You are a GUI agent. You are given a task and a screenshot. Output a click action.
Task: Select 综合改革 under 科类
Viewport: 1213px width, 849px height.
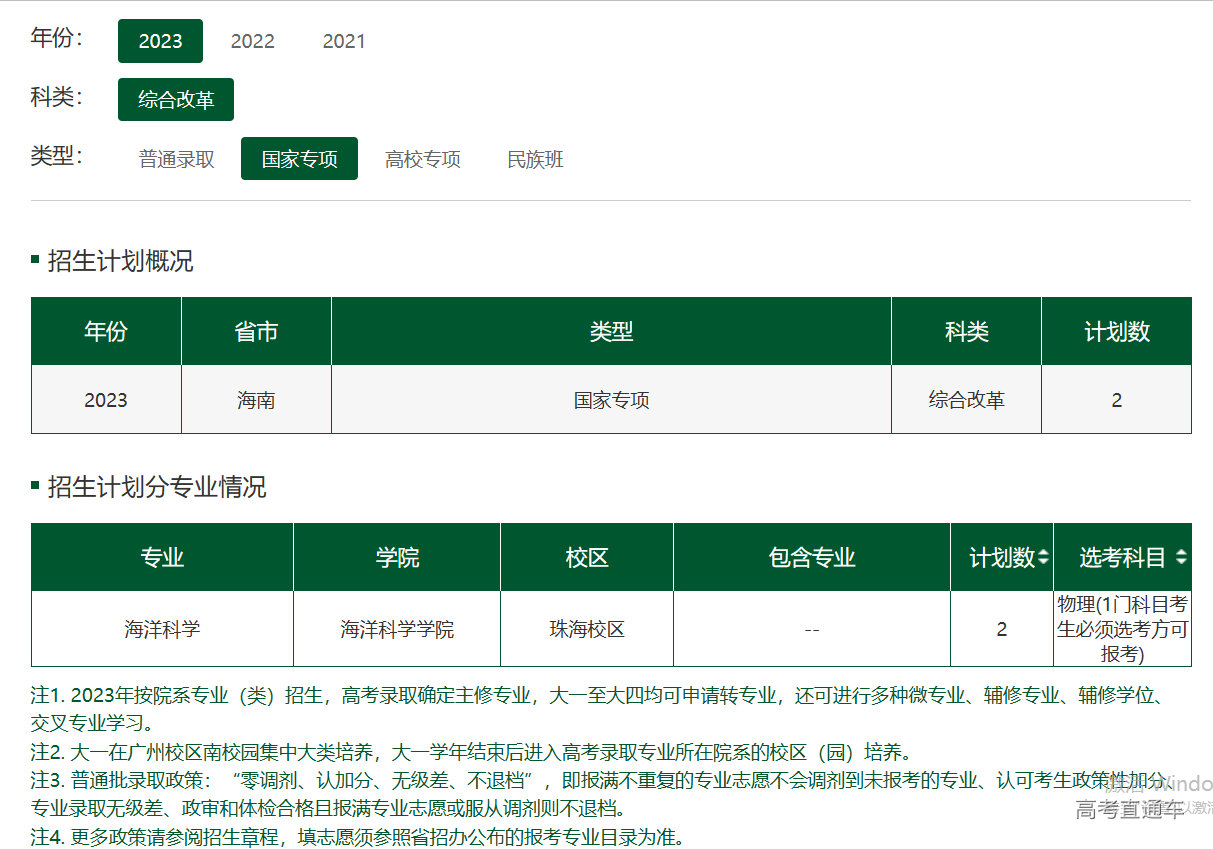(x=176, y=100)
